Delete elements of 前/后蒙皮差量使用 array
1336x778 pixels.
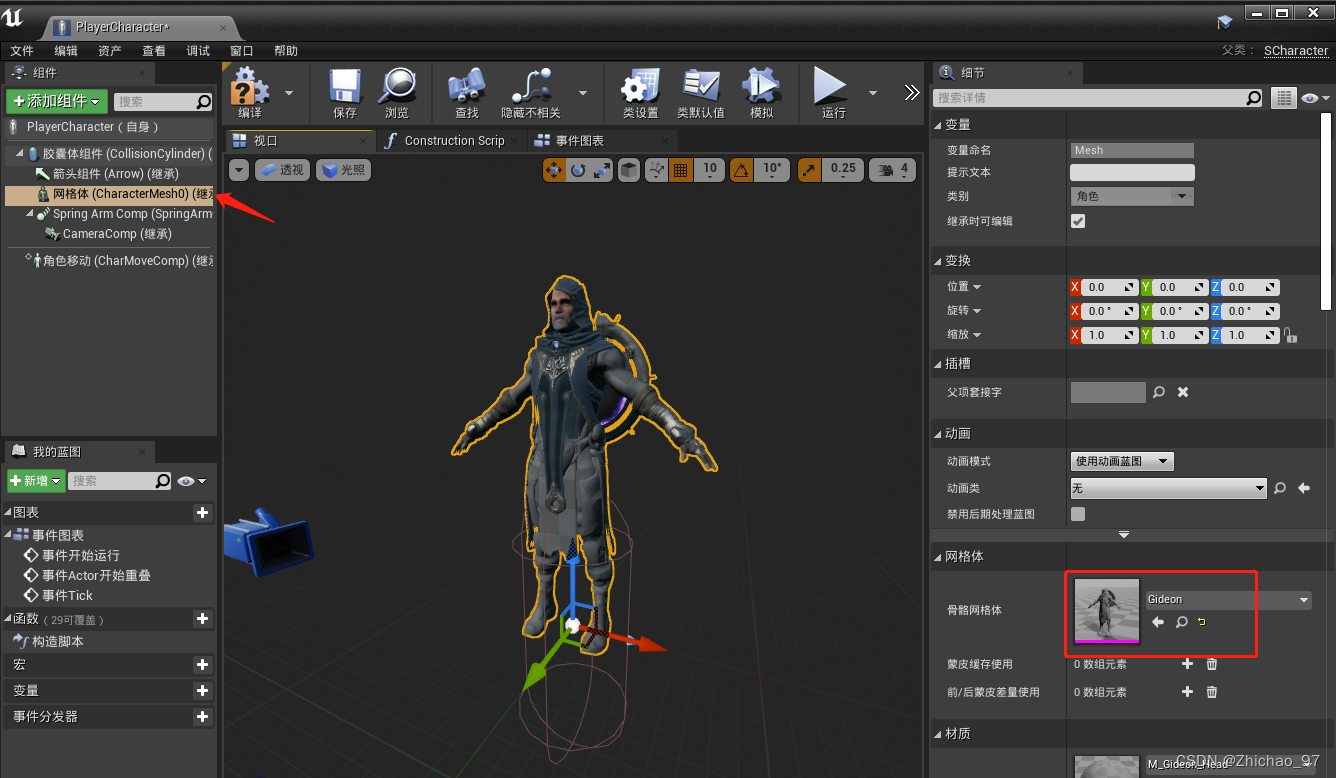[x=1212, y=692]
